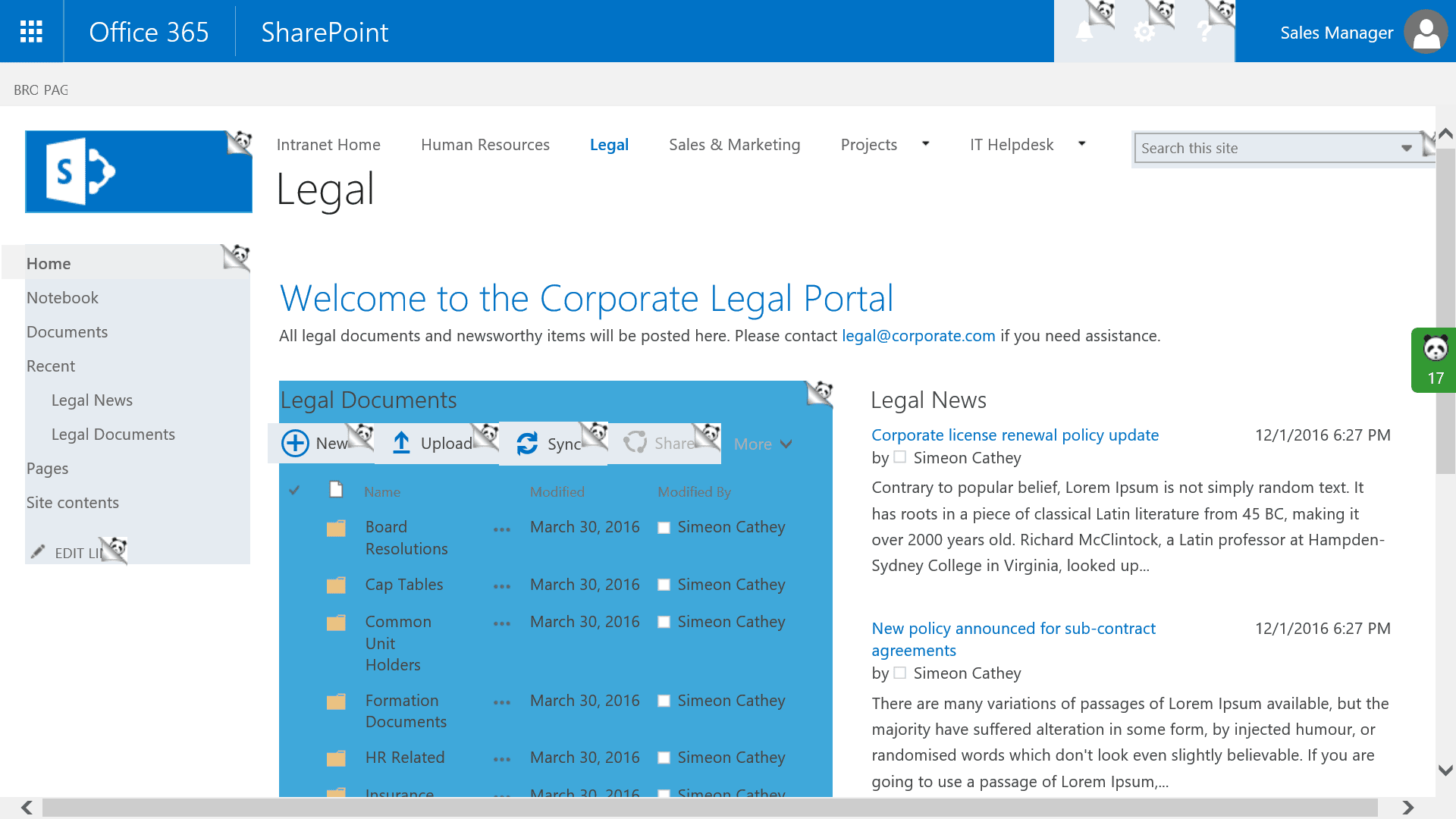Sort by the Modified column header
This screenshot has width=1456, height=819.
[557, 491]
